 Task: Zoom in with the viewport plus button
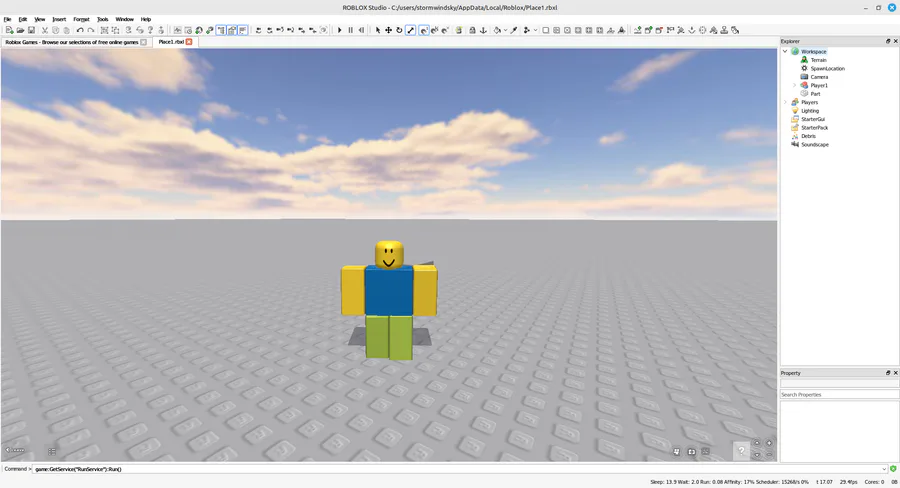pyautogui.click(x=769, y=443)
